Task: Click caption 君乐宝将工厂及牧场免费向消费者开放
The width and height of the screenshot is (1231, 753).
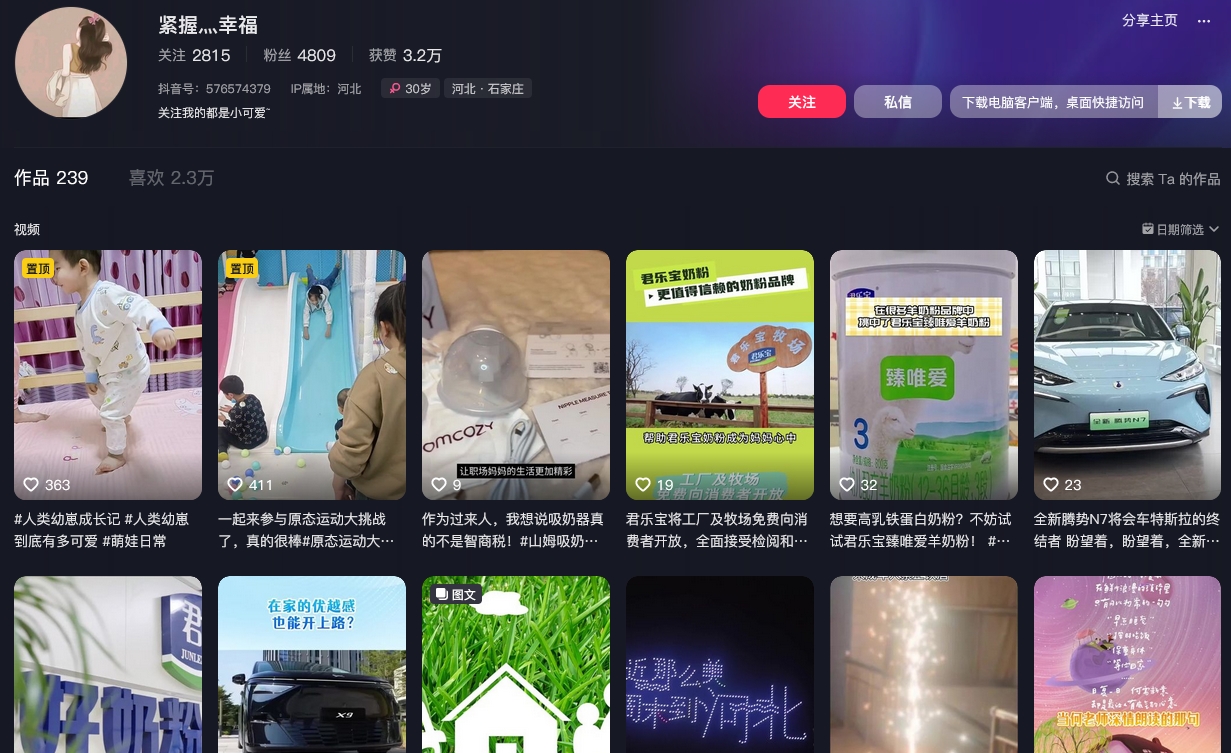Action: 716,530
